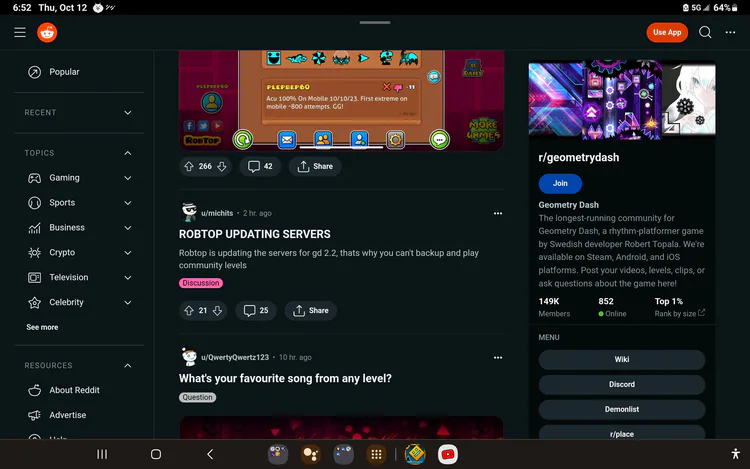Share the ROBTOP UPDATING SERVERS post
Screen dimensions: 750x469
pos(311,311)
